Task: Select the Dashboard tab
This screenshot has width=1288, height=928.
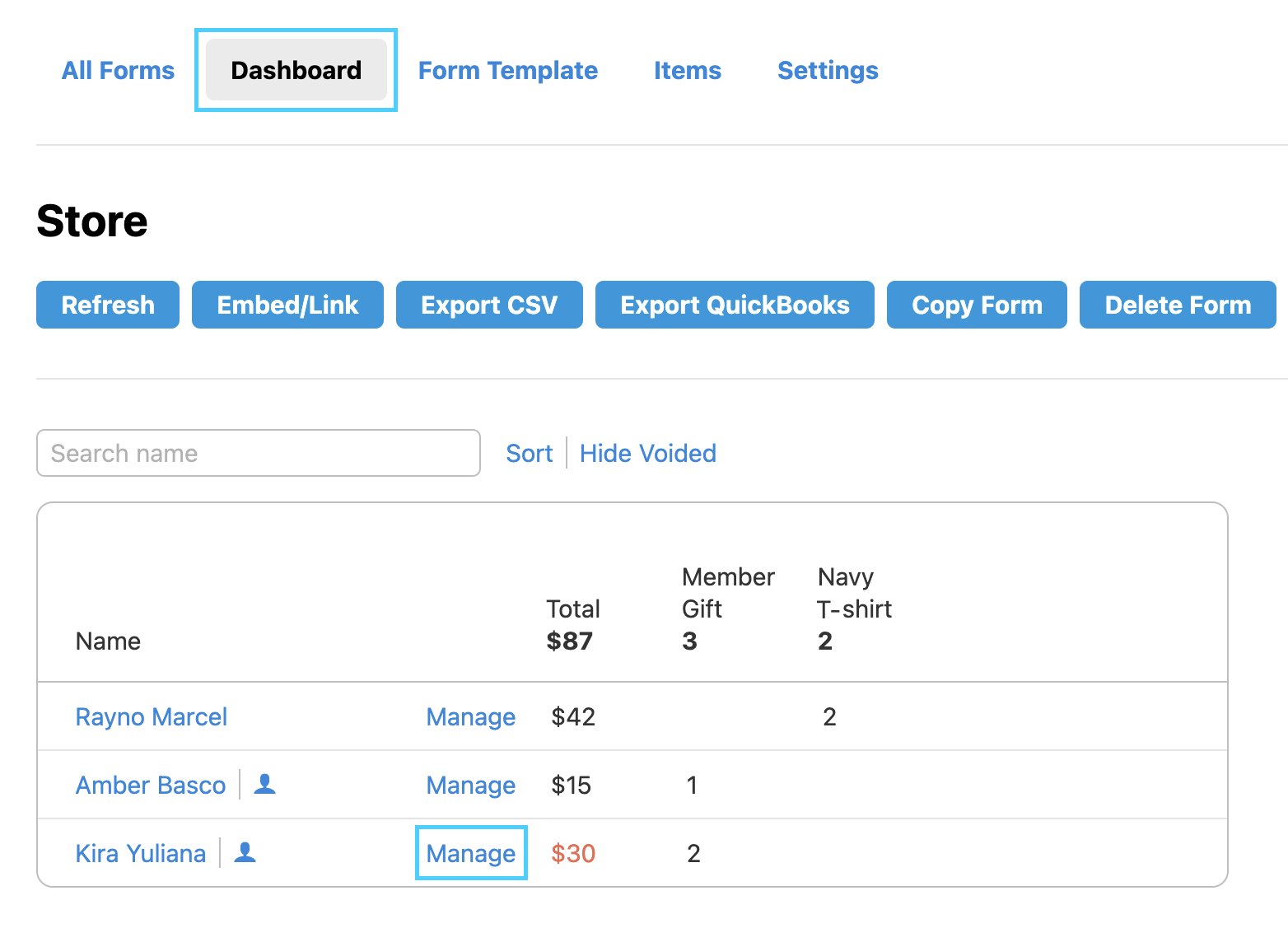Action: coord(296,71)
